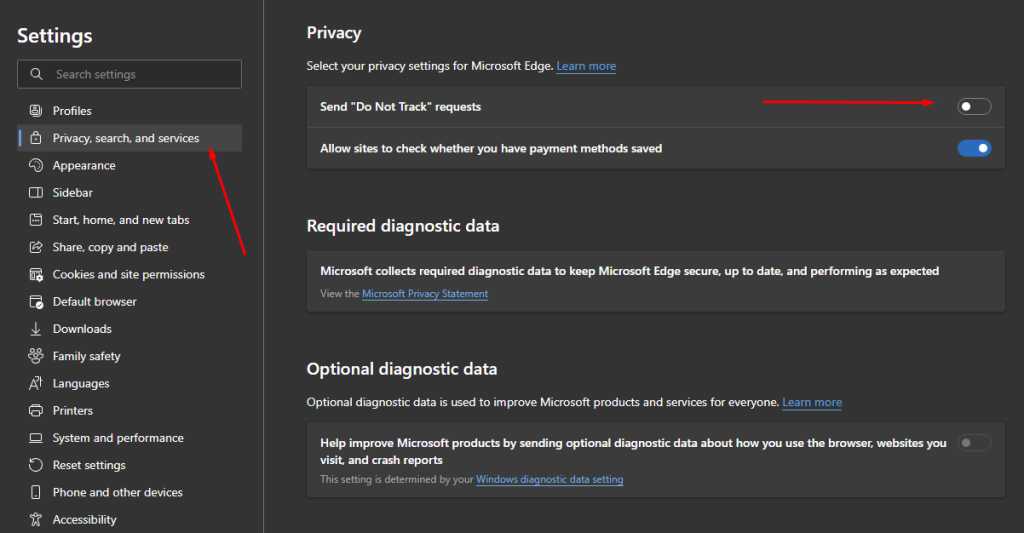
Task: Click the System and performance laptop icon
Action: pyautogui.click(x=36, y=438)
